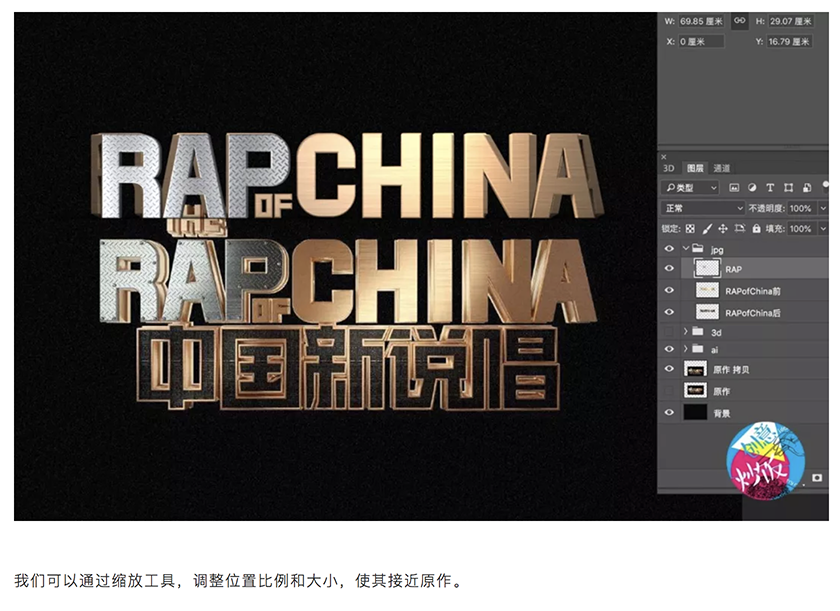Expand the ai layer group

point(685,349)
